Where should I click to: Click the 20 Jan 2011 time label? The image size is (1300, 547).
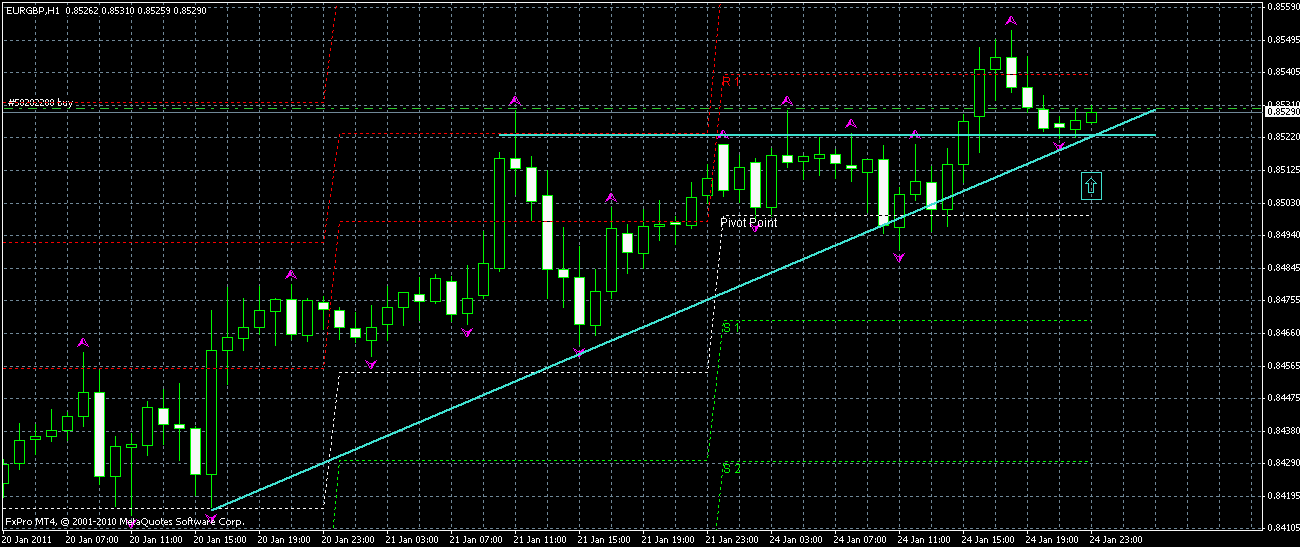click(27, 540)
